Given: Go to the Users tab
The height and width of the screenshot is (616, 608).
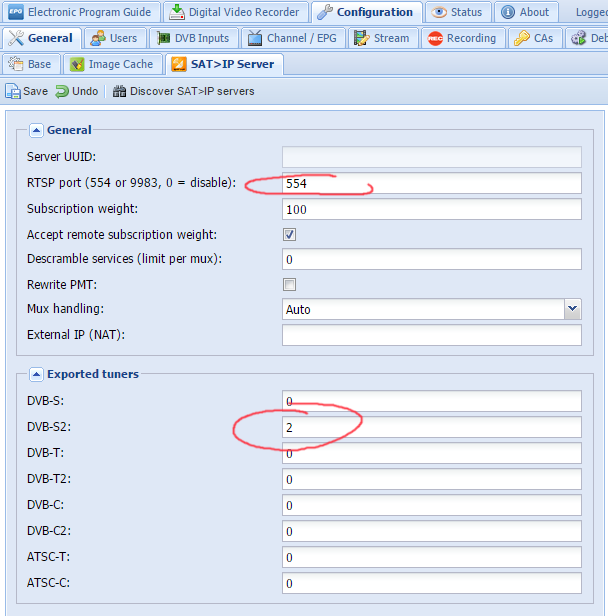Looking at the screenshot, I should pyautogui.click(x=114, y=38).
